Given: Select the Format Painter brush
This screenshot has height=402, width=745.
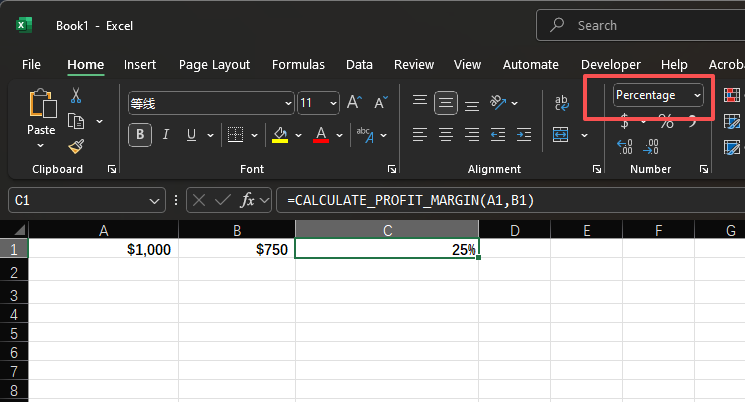Looking at the screenshot, I should click(76, 146).
